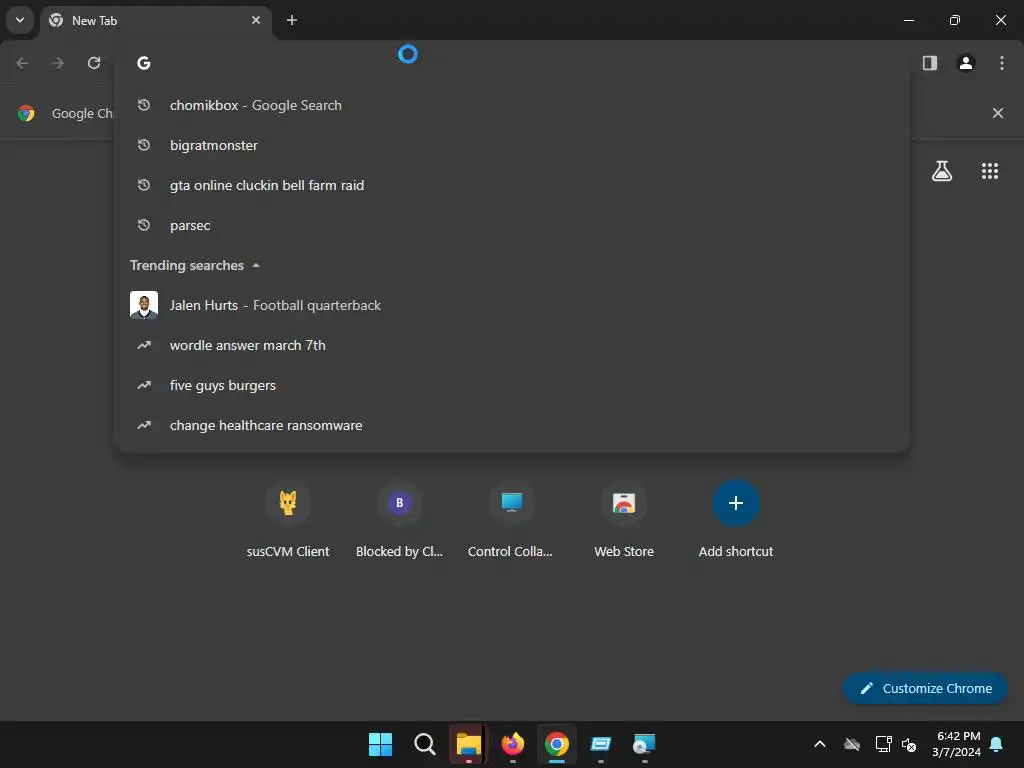The image size is (1024, 768).
Task: Open the last taskbar app icon
Action: point(645,744)
